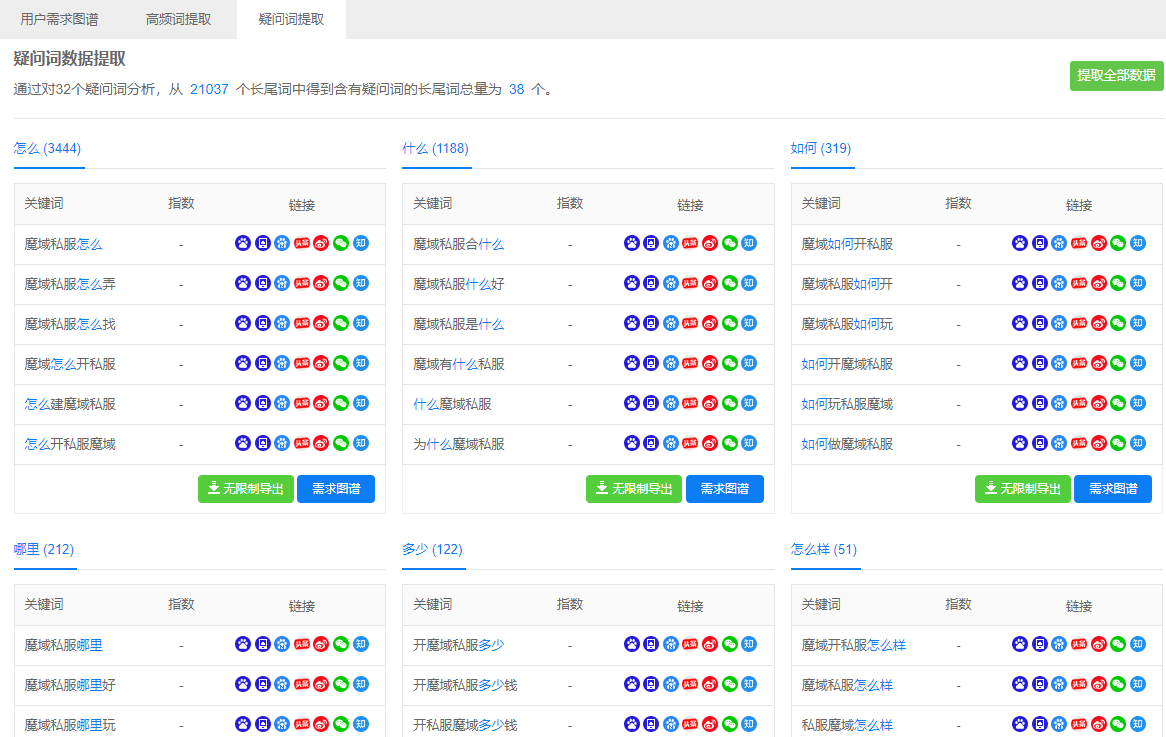Open Toutiao icon for 魔域怎么开私服 row
The width and height of the screenshot is (1166, 737).
(x=302, y=364)
